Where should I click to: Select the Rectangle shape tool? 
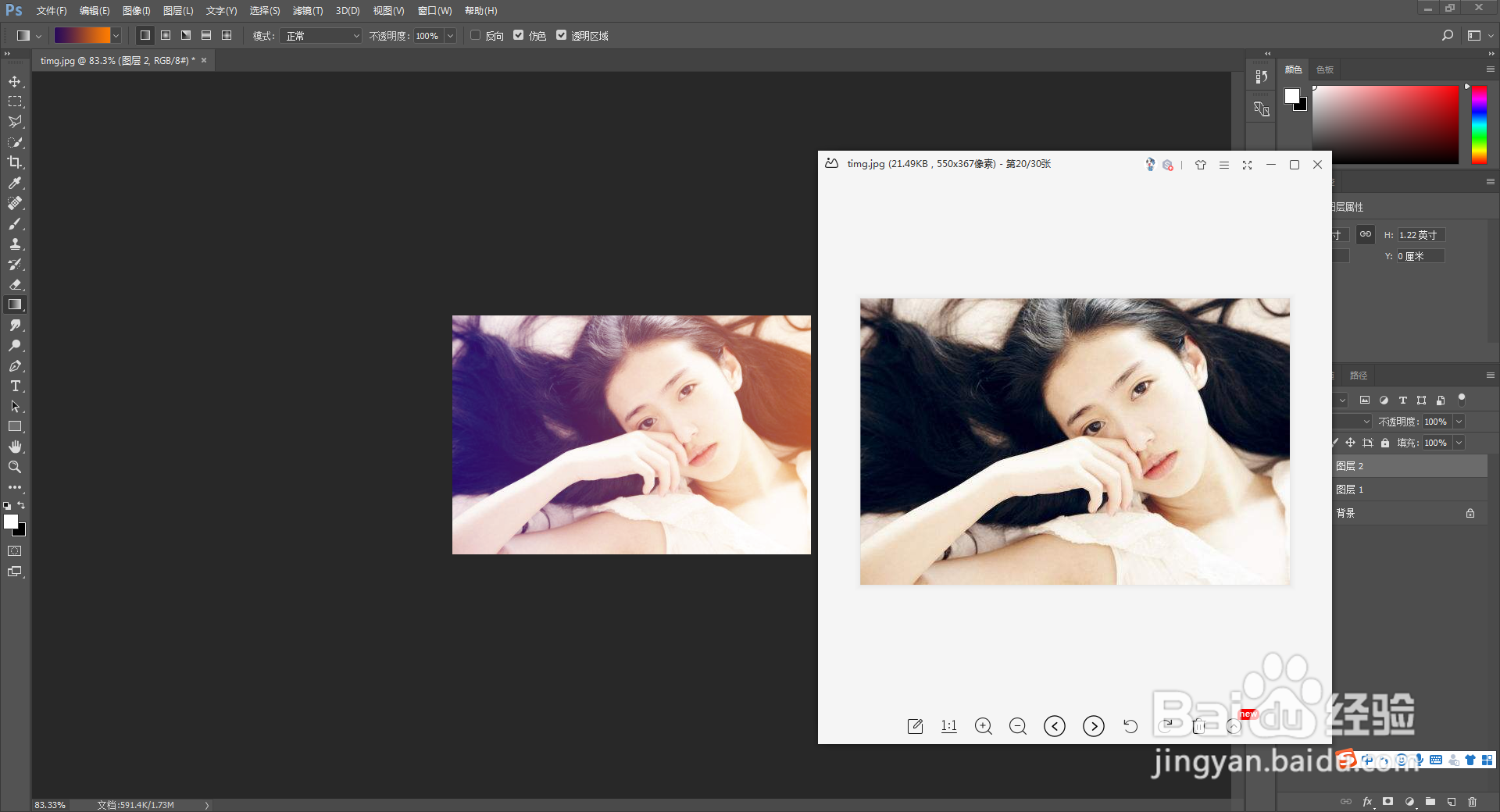coord(15,426)
